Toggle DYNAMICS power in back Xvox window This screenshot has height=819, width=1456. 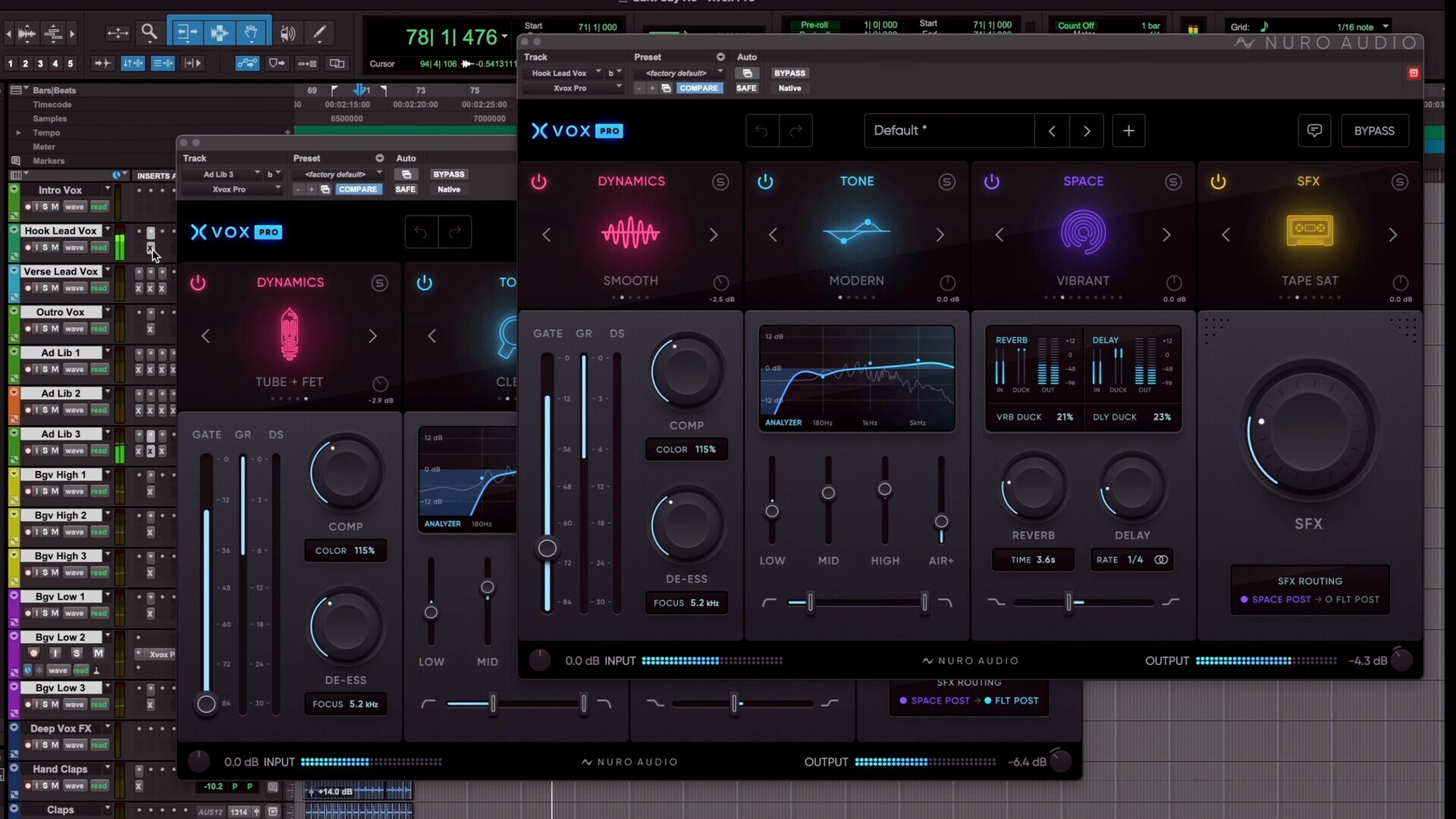(197, 282)
